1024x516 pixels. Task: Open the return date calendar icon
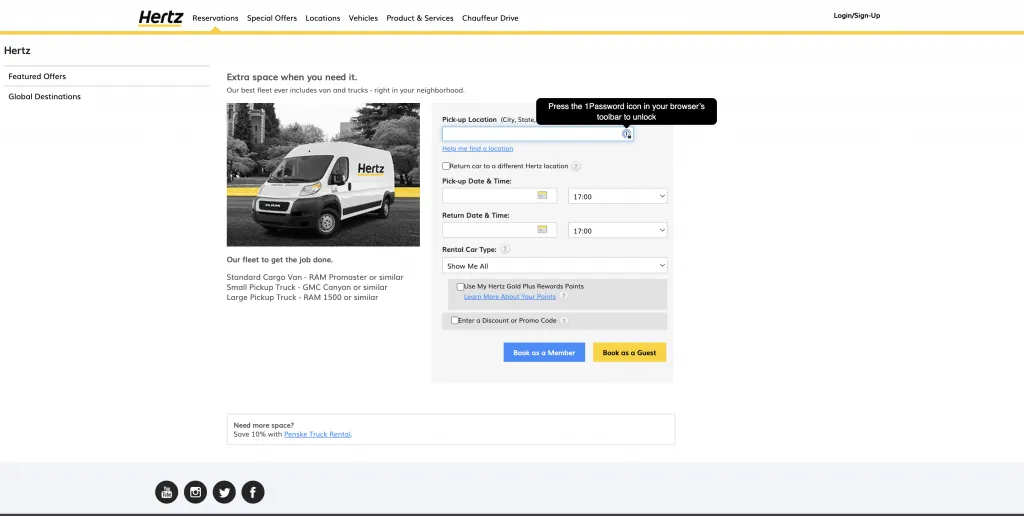[x=542, y=229]
